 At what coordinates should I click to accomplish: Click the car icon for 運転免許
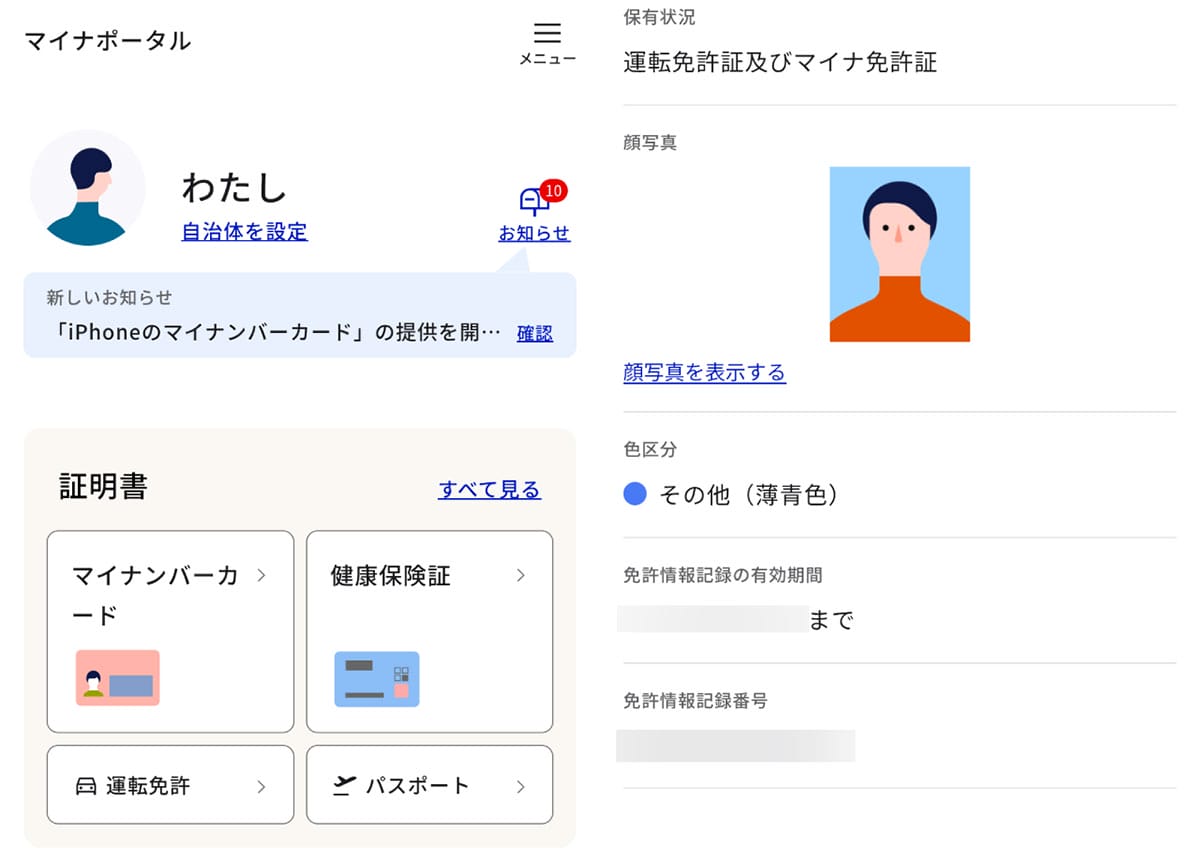pos(86,786)
